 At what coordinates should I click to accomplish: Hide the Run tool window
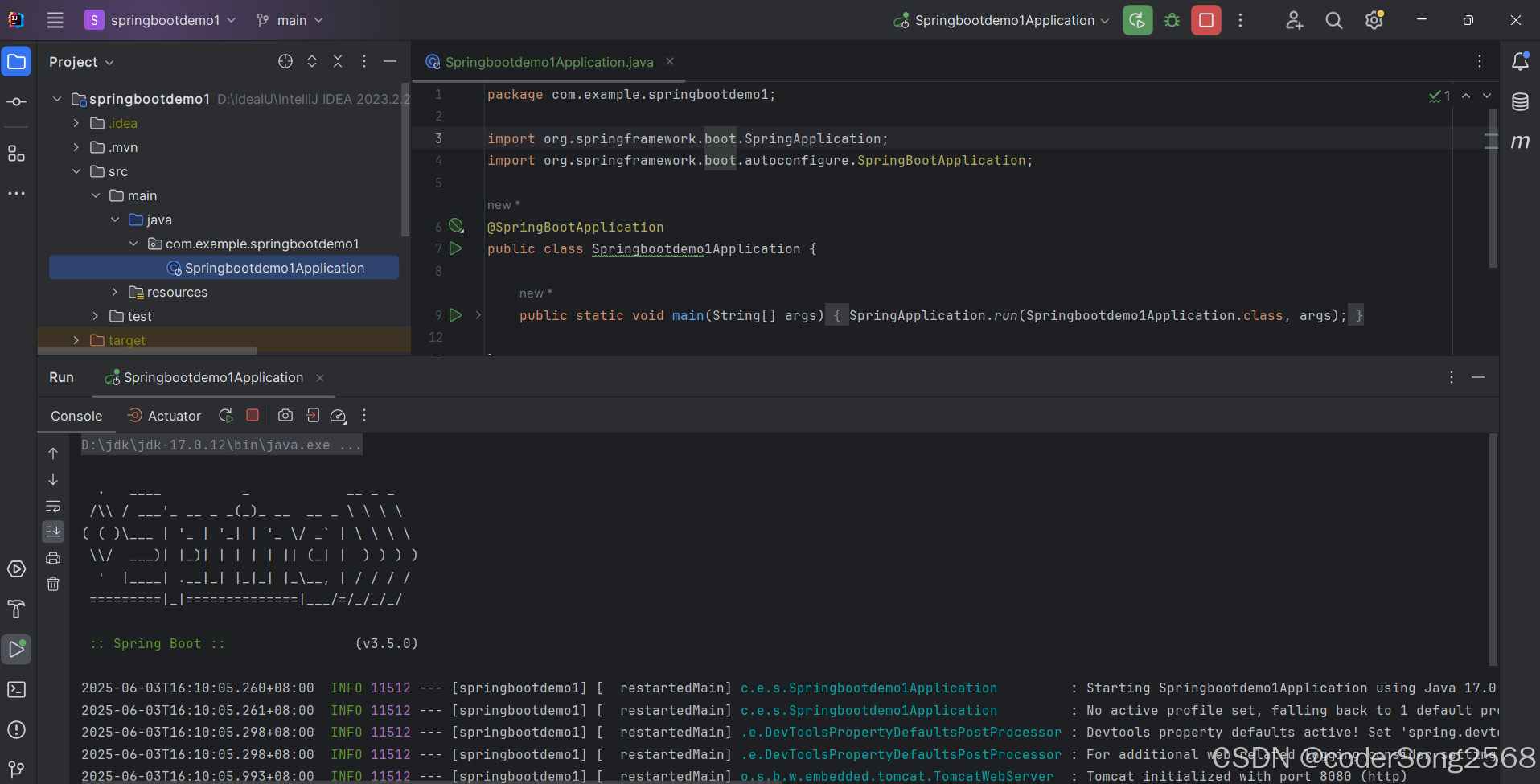[1478, 377]
